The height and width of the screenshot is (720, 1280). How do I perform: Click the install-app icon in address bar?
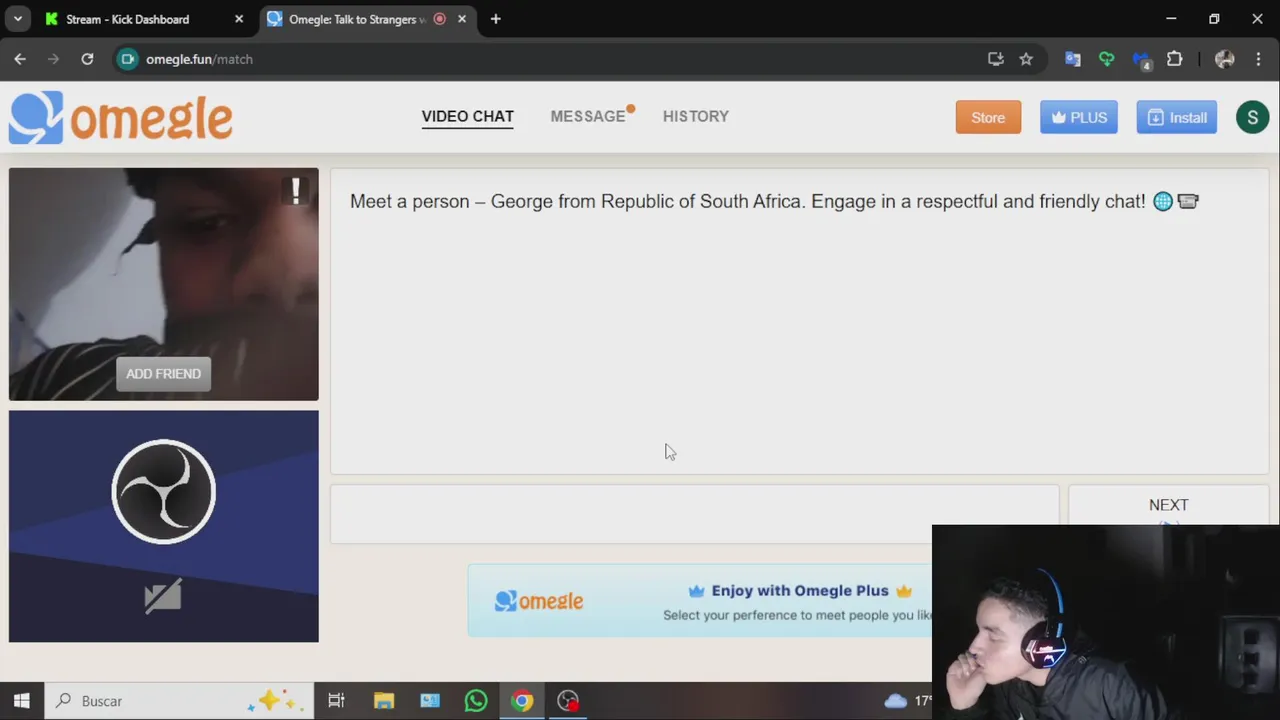pyautogui.click(x=995, y=59)
